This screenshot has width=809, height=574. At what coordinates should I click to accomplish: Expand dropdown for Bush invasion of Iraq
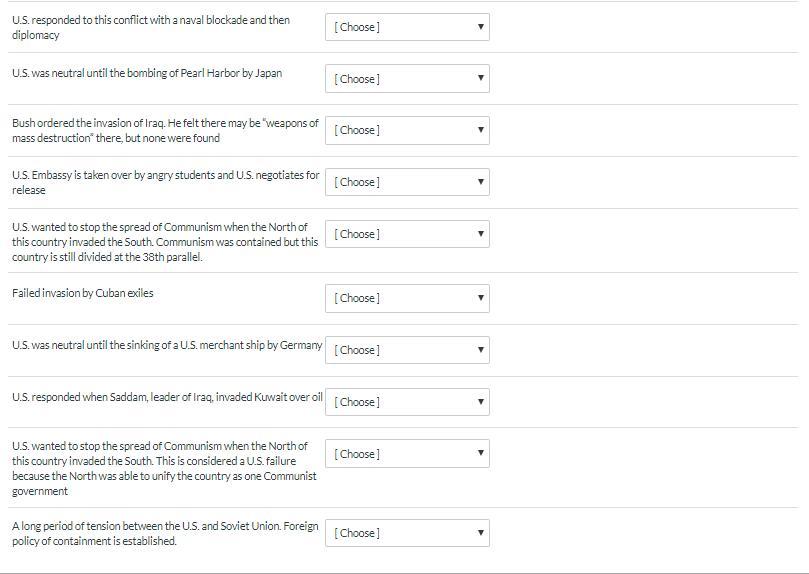click(x=407, y=130)
